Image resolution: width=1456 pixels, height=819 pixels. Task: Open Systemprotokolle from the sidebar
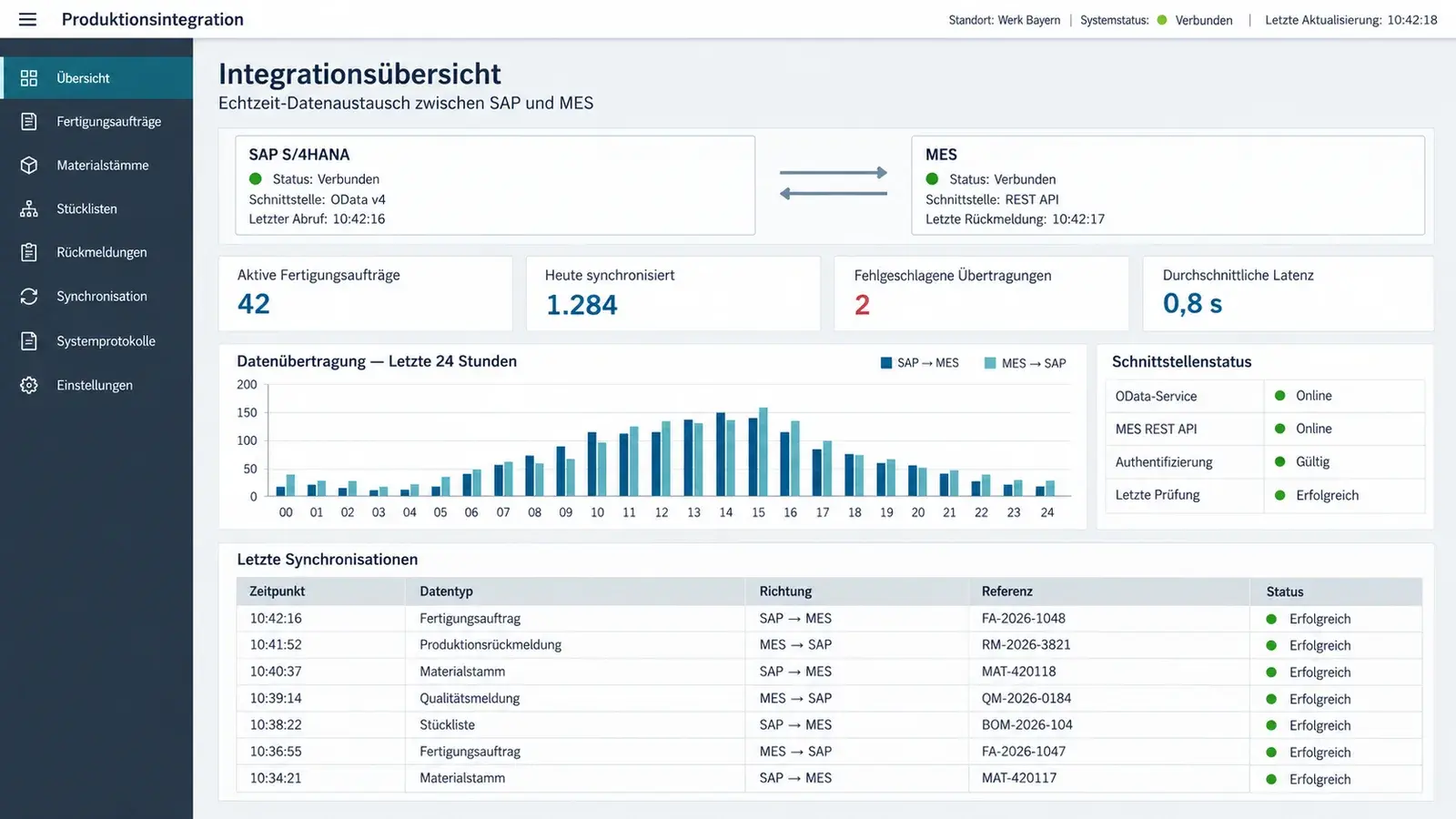[x=96, y=340]
